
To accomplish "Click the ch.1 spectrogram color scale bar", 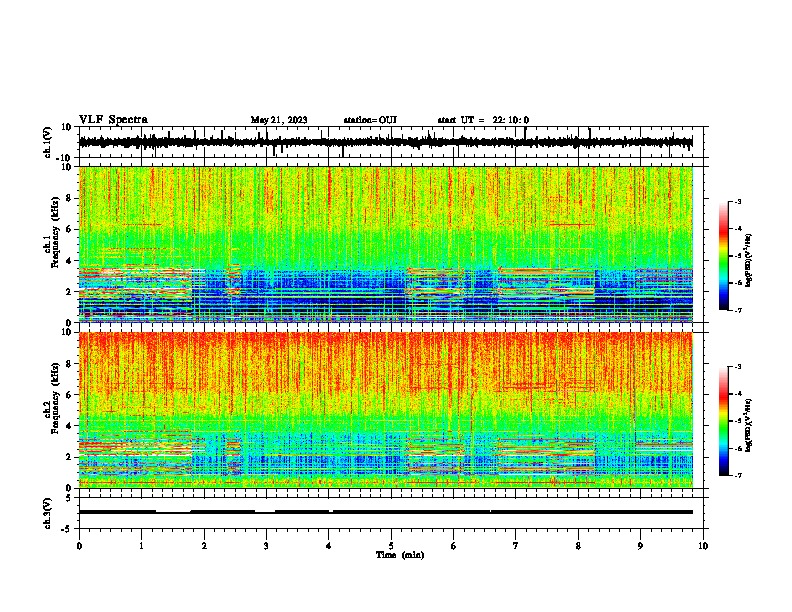I will tap(724, 256).
